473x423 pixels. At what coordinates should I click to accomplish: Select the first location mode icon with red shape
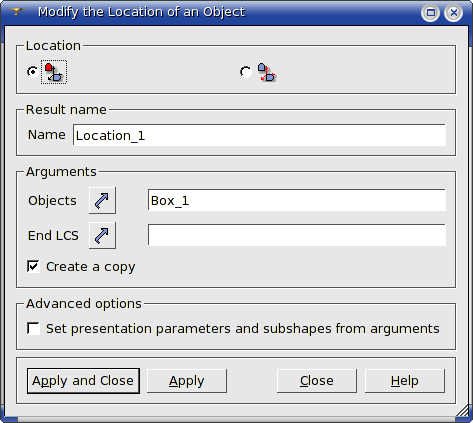pos(54,72)
